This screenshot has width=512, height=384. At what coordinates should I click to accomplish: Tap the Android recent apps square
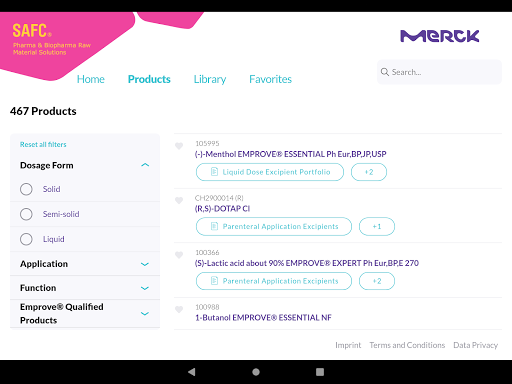[320, 372]
